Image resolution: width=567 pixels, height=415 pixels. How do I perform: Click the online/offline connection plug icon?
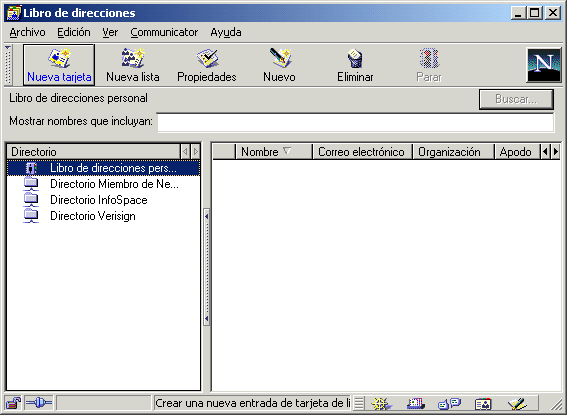pos(39,403)
